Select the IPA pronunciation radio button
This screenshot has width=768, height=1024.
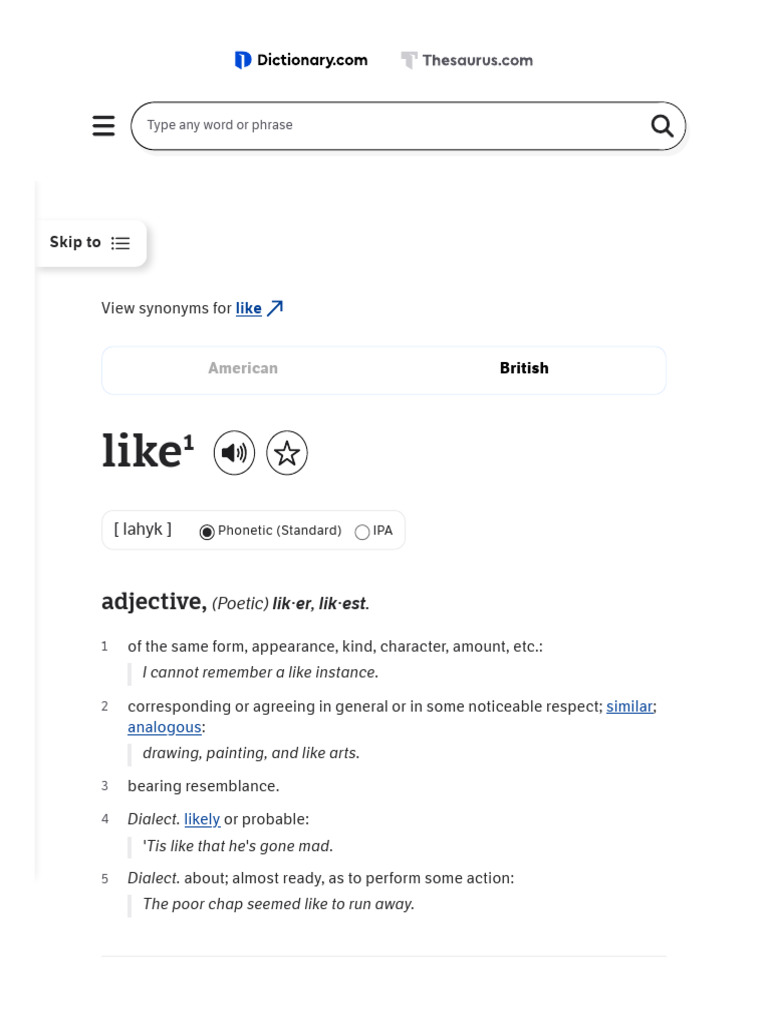(x=362, y=532)
